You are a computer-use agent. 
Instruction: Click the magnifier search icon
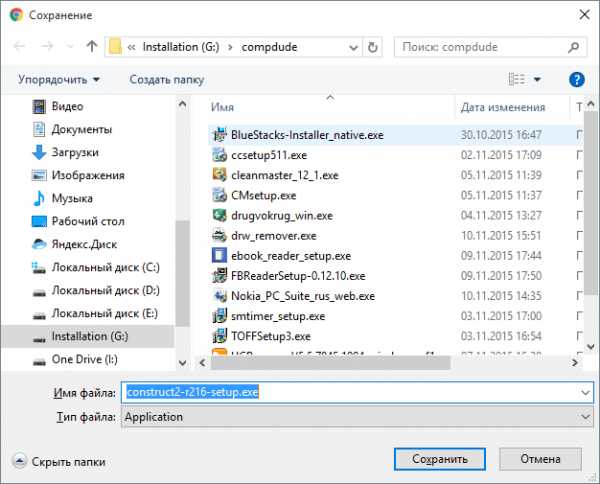(x=574, y=47)
